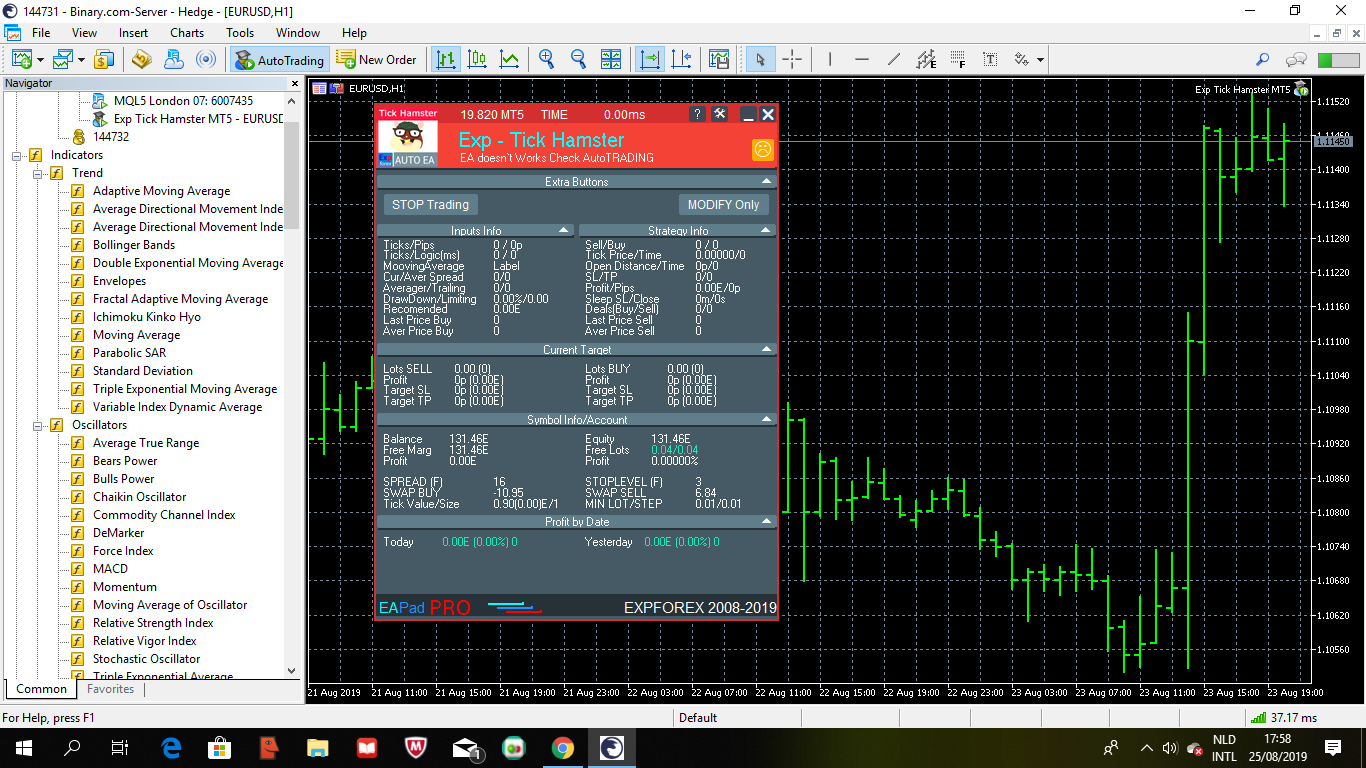Toggle the AutoTrading button

point(279,60)
